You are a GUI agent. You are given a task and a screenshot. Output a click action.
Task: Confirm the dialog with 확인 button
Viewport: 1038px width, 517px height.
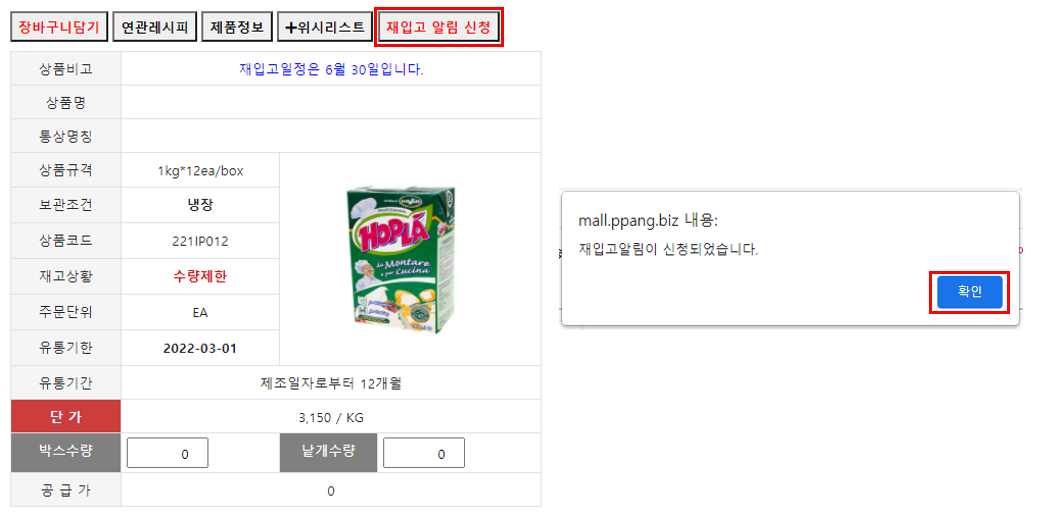point(969,292)
